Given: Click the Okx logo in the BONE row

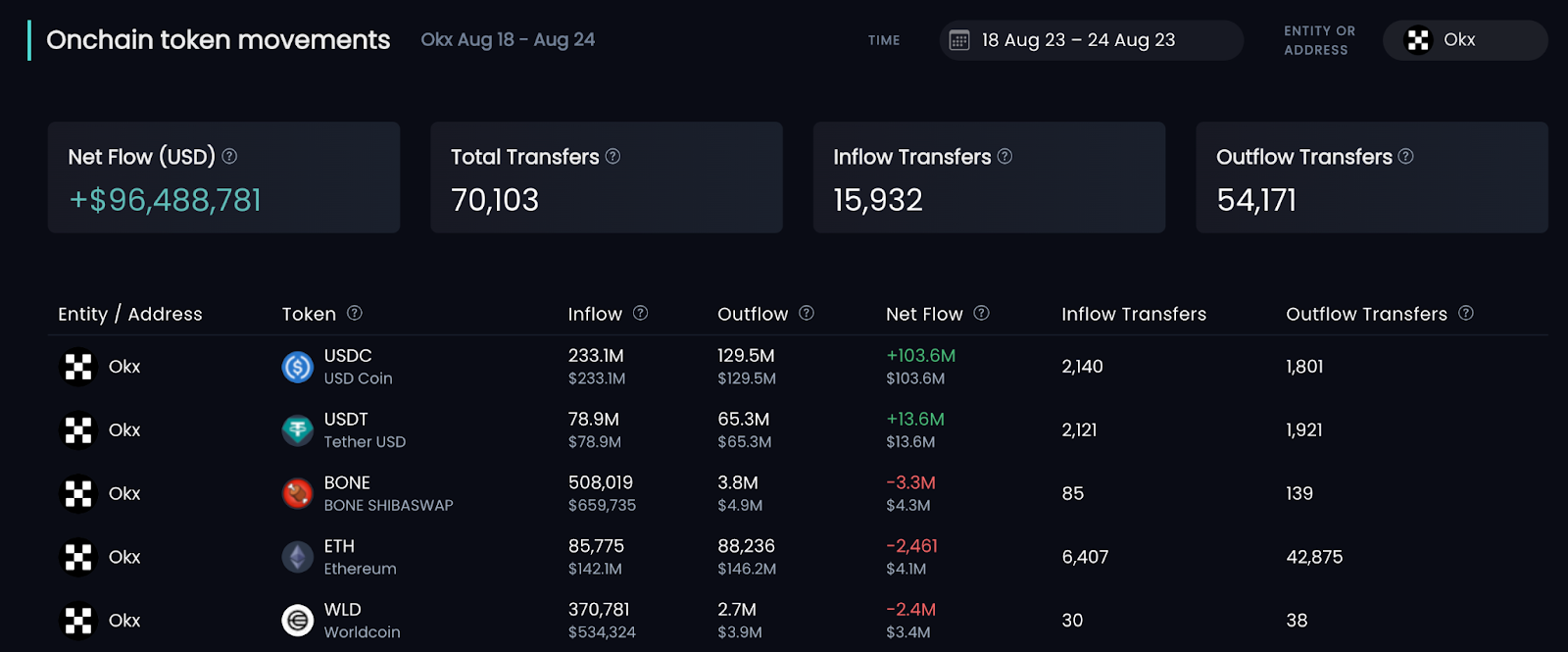Looking at the screenshot, I should tap(77, 493).
